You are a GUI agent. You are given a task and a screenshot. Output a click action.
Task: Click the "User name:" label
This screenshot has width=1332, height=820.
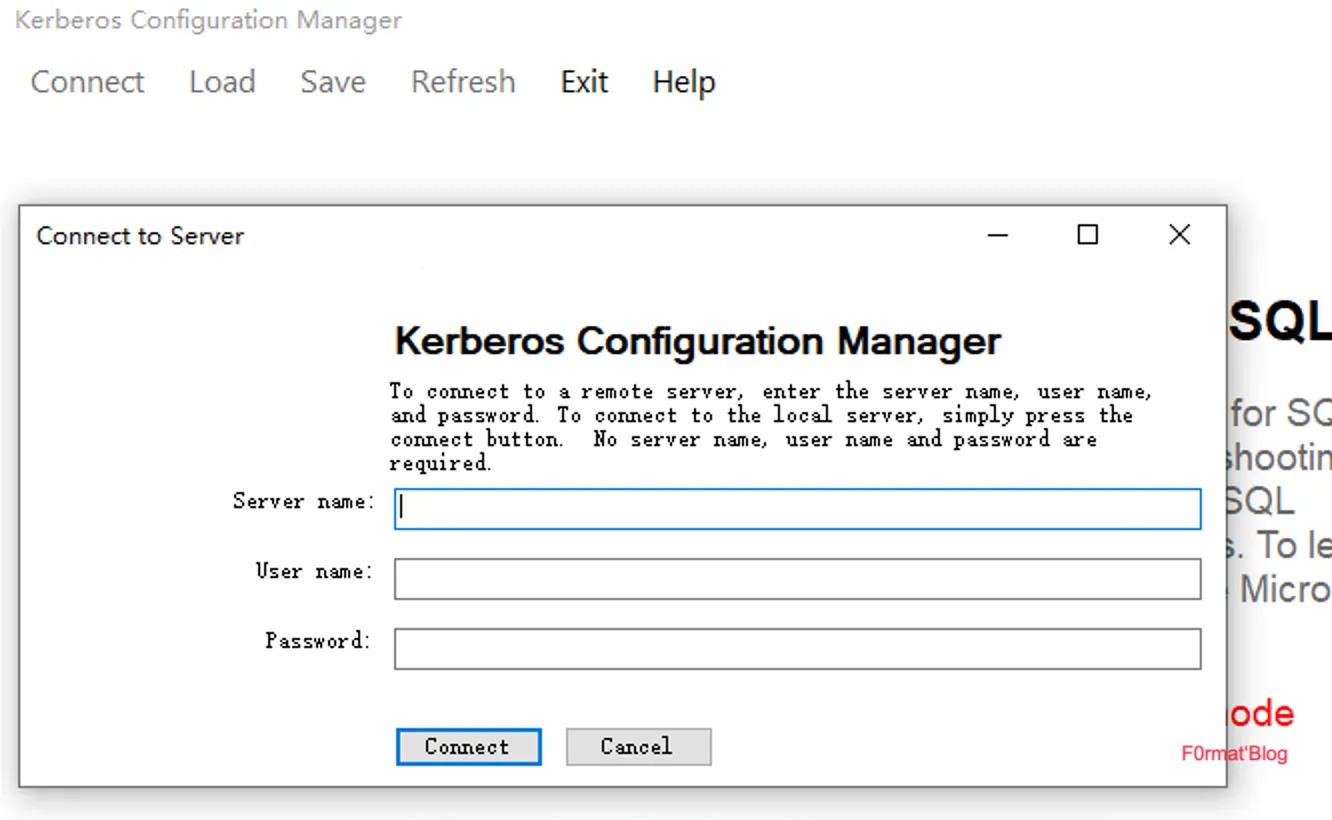(314, 571)
